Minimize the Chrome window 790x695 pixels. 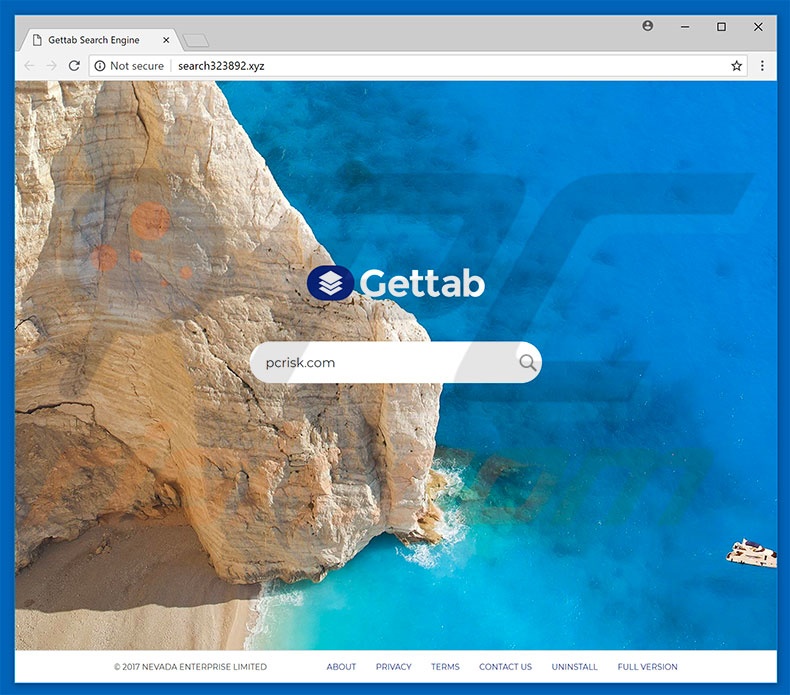[x=685, y=27]
